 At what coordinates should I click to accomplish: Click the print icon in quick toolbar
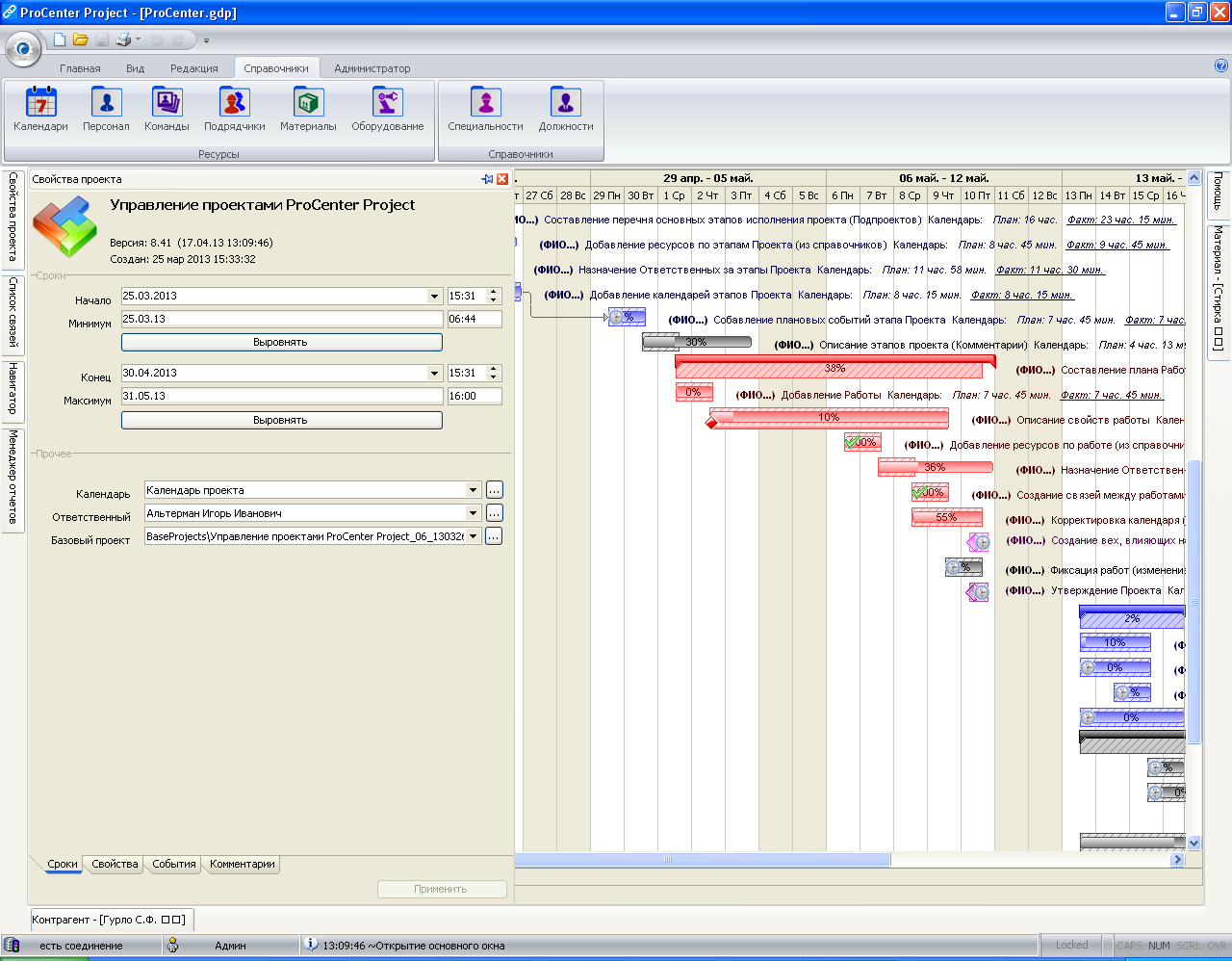pos(123,39)
